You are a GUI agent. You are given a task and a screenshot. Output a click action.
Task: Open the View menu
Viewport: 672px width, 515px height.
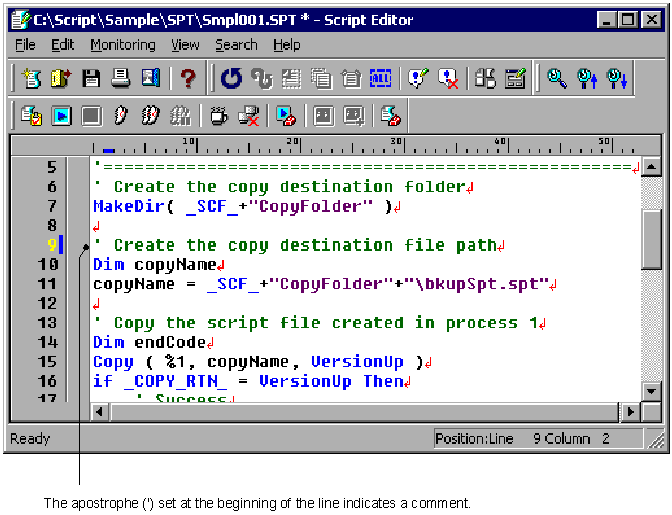pyautogui.click(x=185, y=45)
